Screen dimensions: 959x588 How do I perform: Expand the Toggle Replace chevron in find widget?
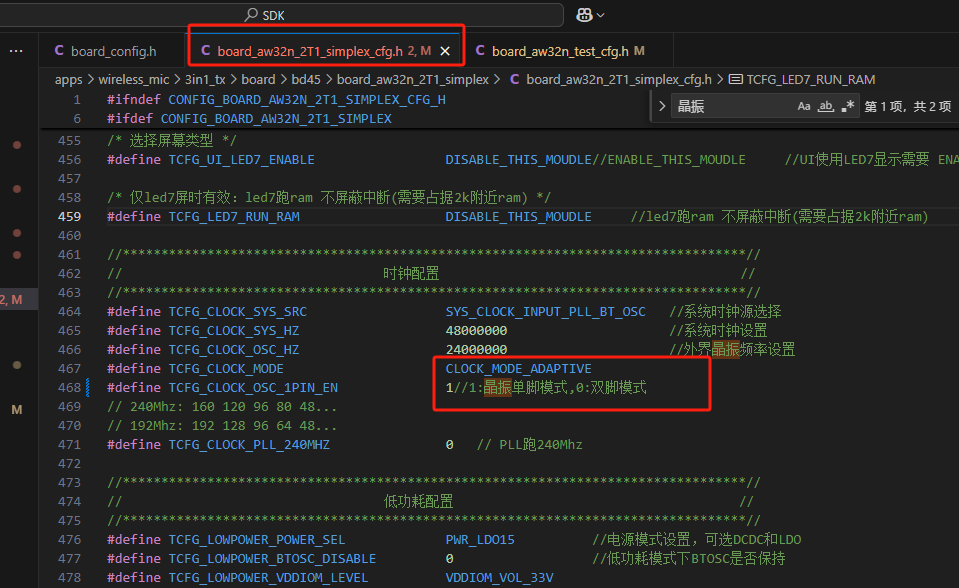click(662, 106)
